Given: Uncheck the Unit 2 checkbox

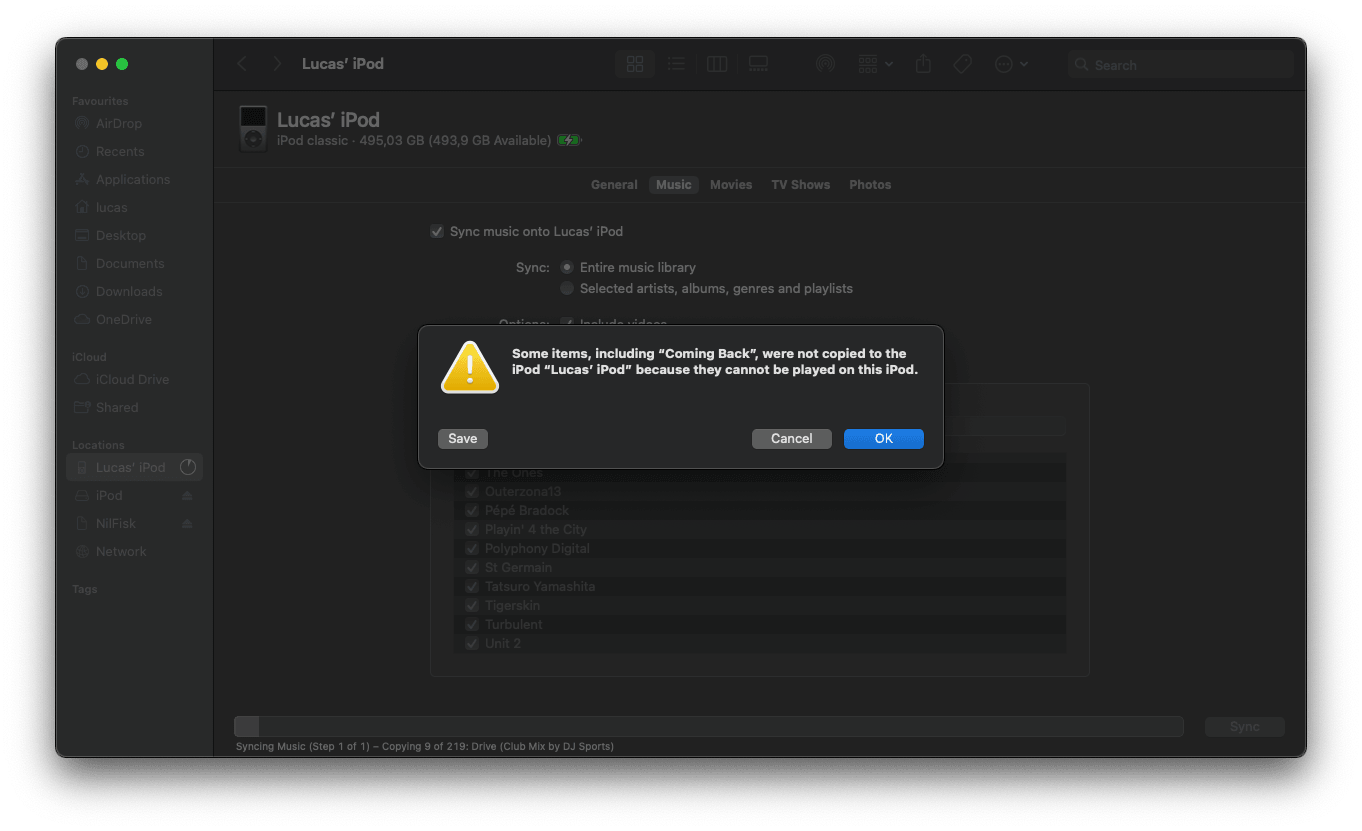Looking at the screenshot, I should pos(472,644).
